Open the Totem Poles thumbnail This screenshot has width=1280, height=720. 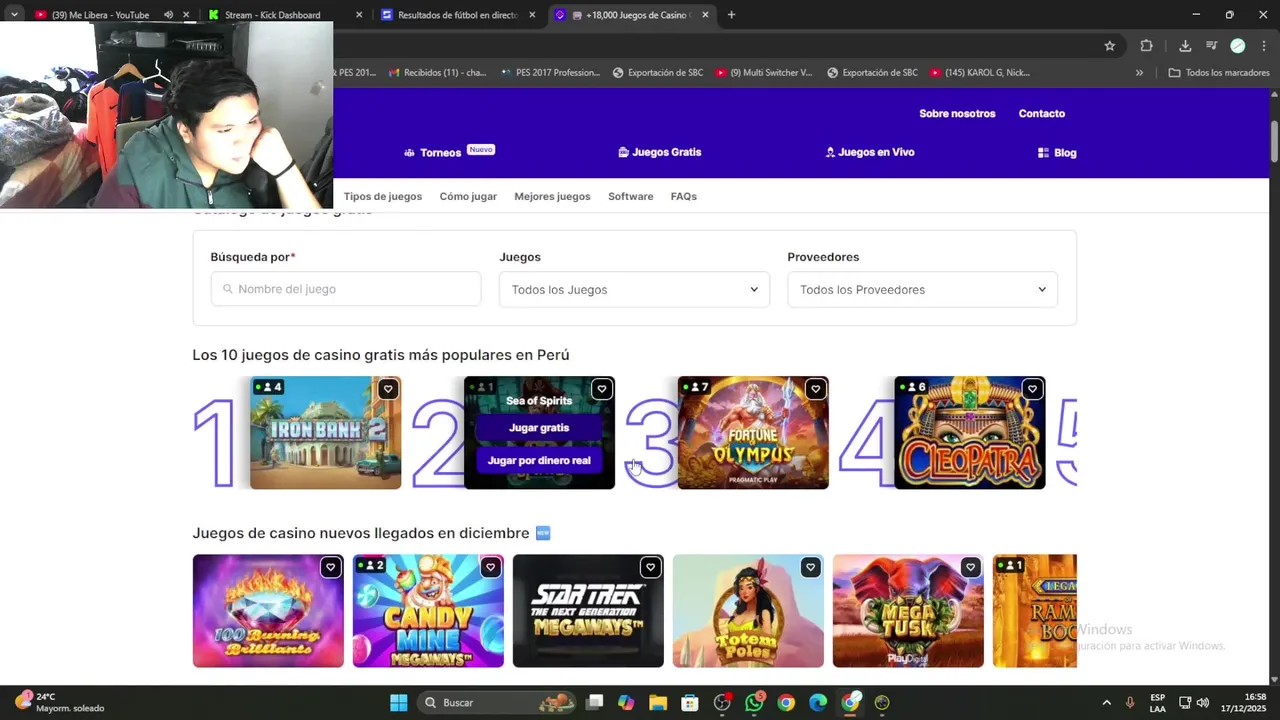click(x=748, y=611)
